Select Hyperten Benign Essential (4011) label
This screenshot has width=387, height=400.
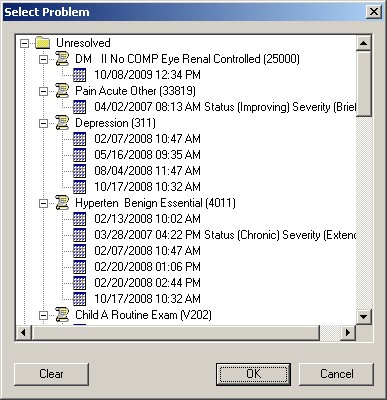(x=155, y=203)
